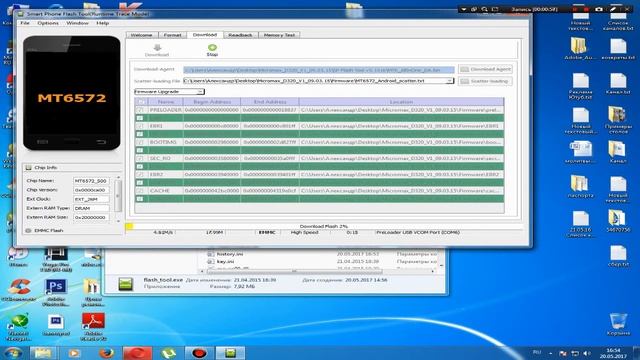Toggle the CACHE row checkbox
640x360 pixels.
point(140,191)
